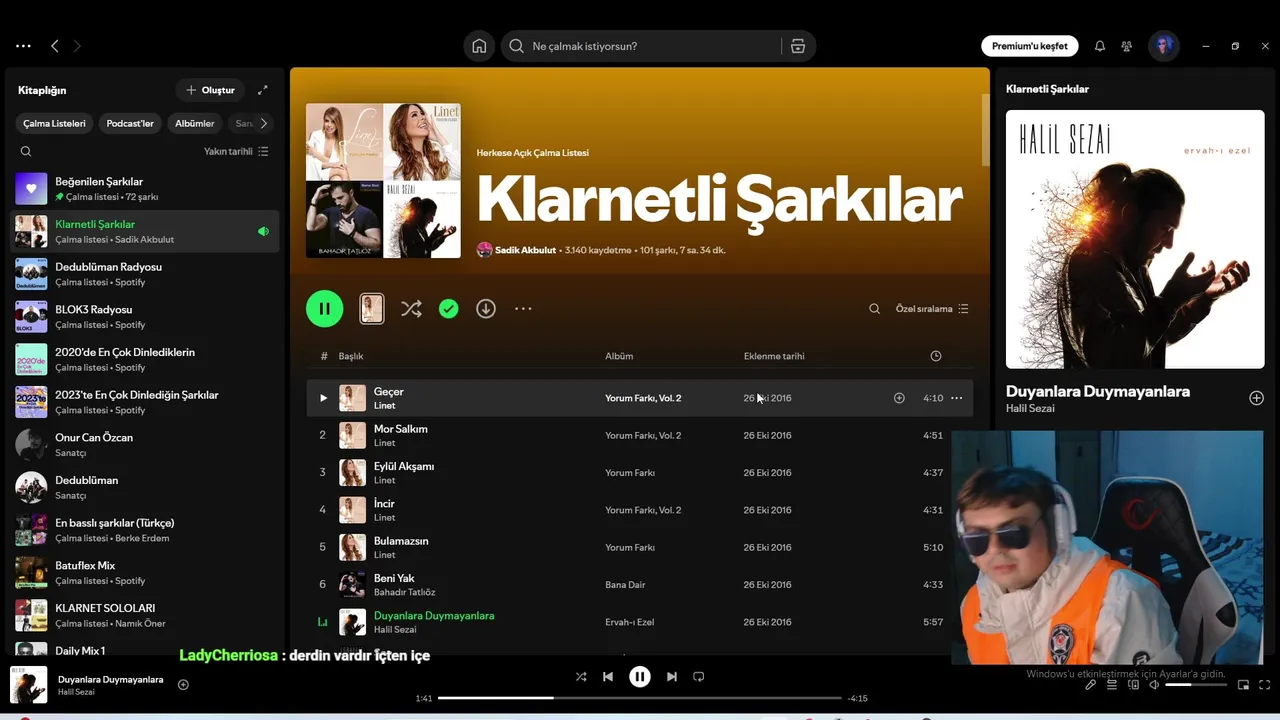Open Halil Sezai album art in right panel
1280x720 pixels.
point(1135,239)
